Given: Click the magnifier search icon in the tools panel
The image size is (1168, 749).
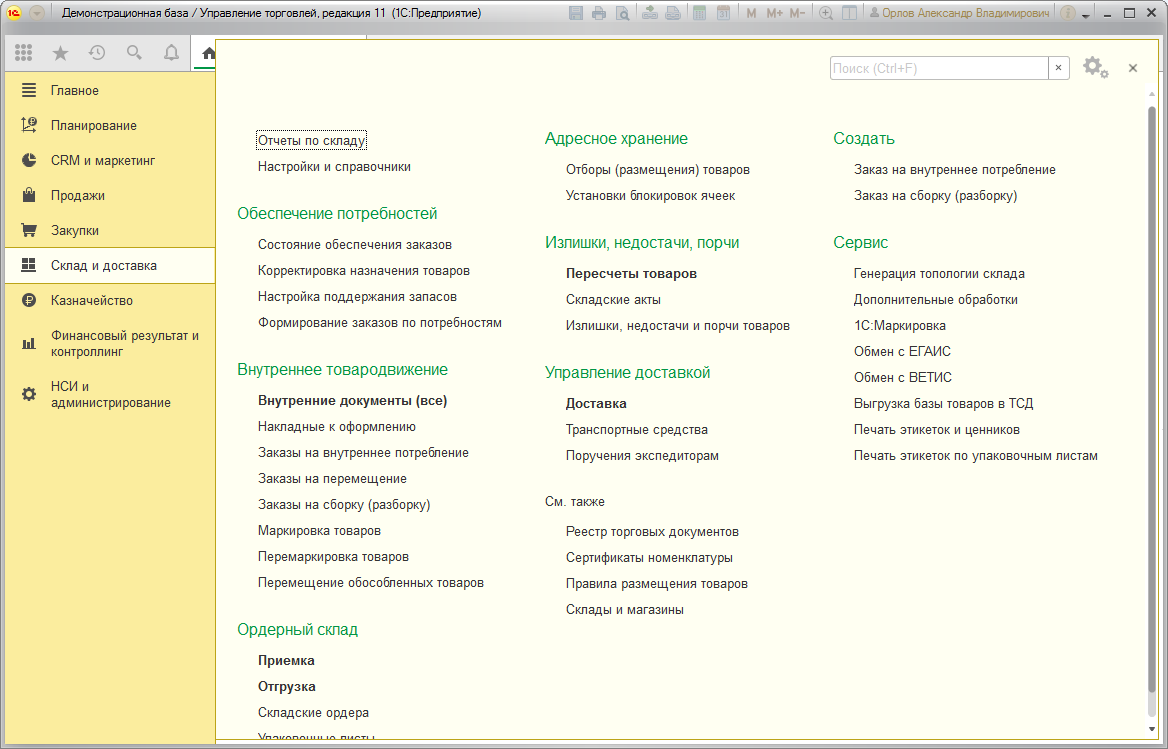Looking at the screenshot, I should (134, 52).
